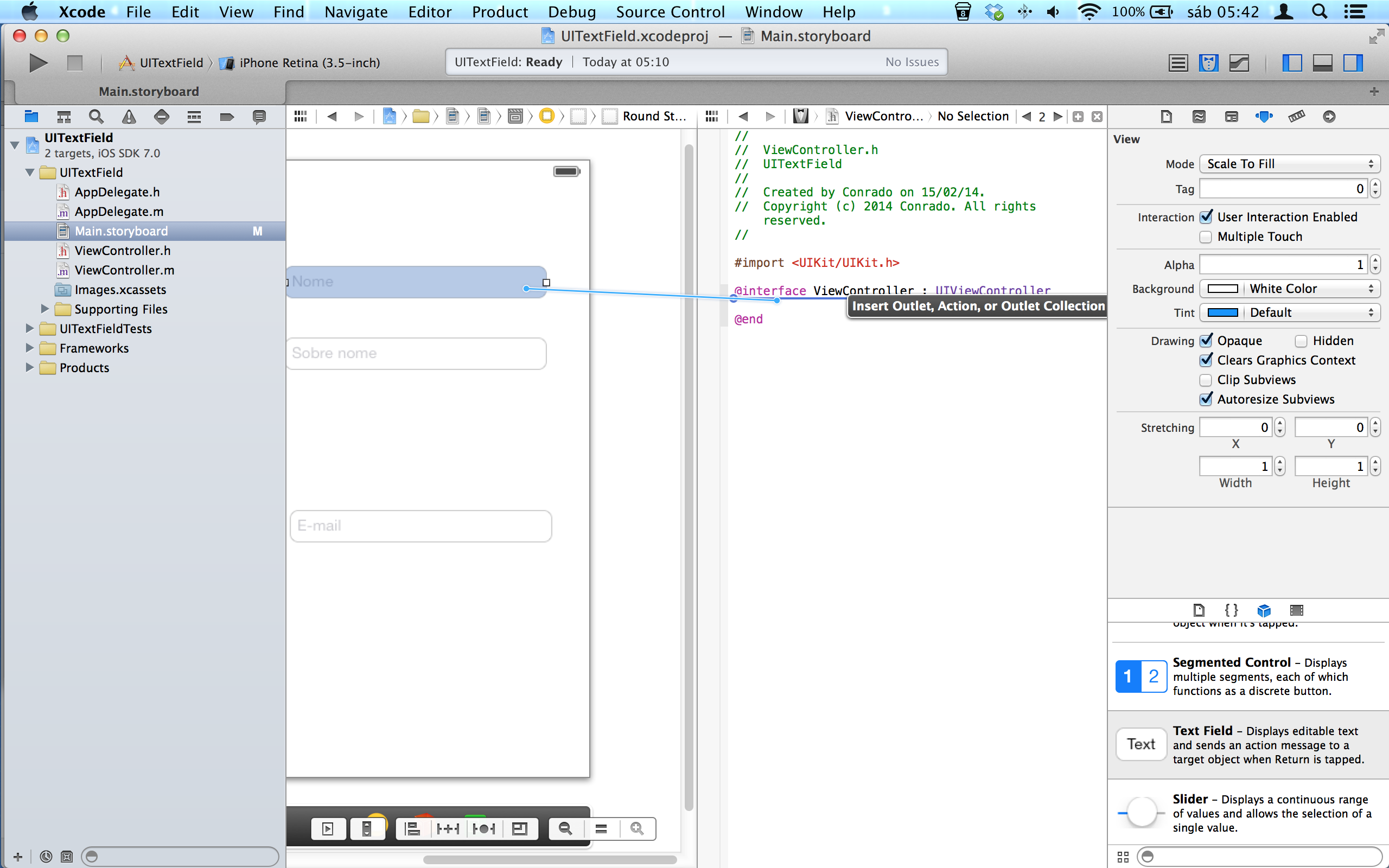Expand the Frameworks folder
Image resolution: width=1389 pixels, height=868 pixels.
pos(30,348)
